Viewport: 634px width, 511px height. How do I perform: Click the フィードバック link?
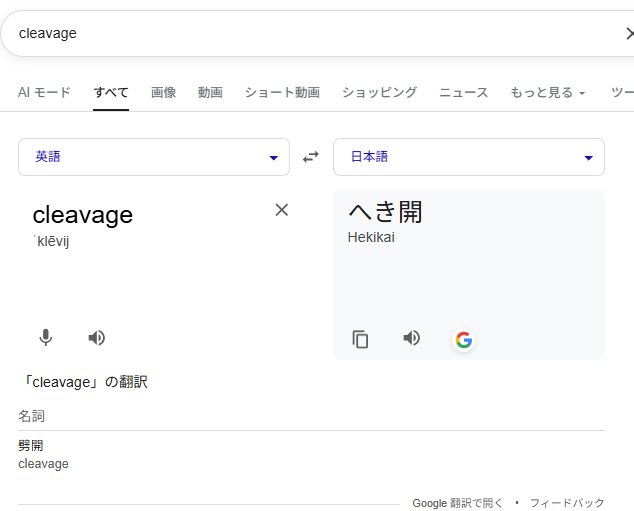[567, 503]
